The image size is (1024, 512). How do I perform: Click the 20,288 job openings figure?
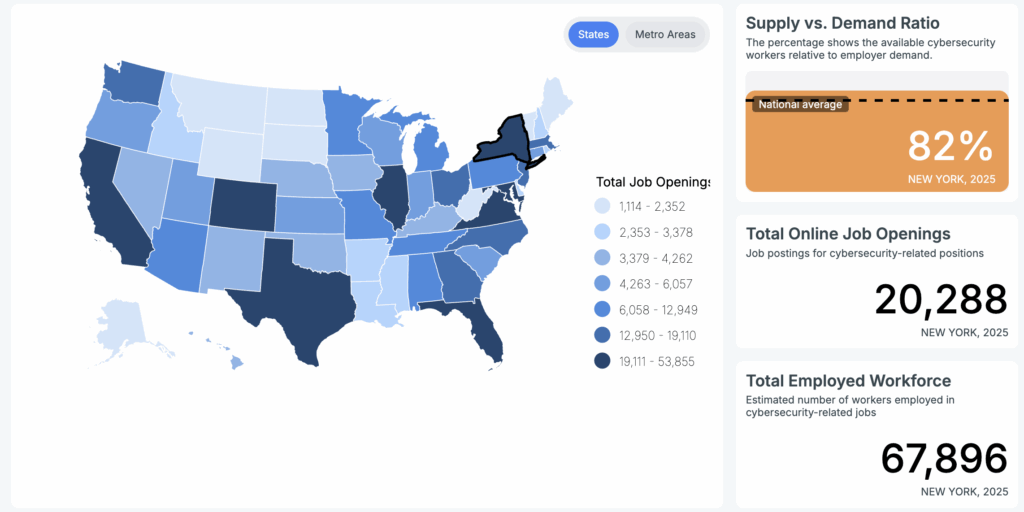(x=940, y=300)
